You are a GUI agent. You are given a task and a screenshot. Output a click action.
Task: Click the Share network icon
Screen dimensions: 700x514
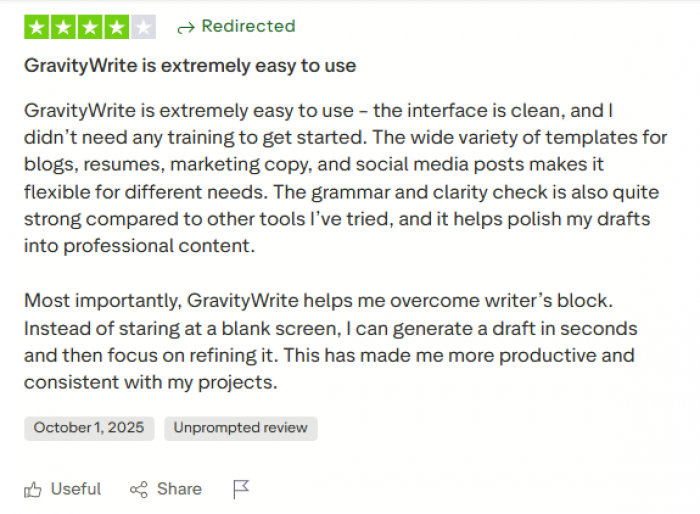139,489
